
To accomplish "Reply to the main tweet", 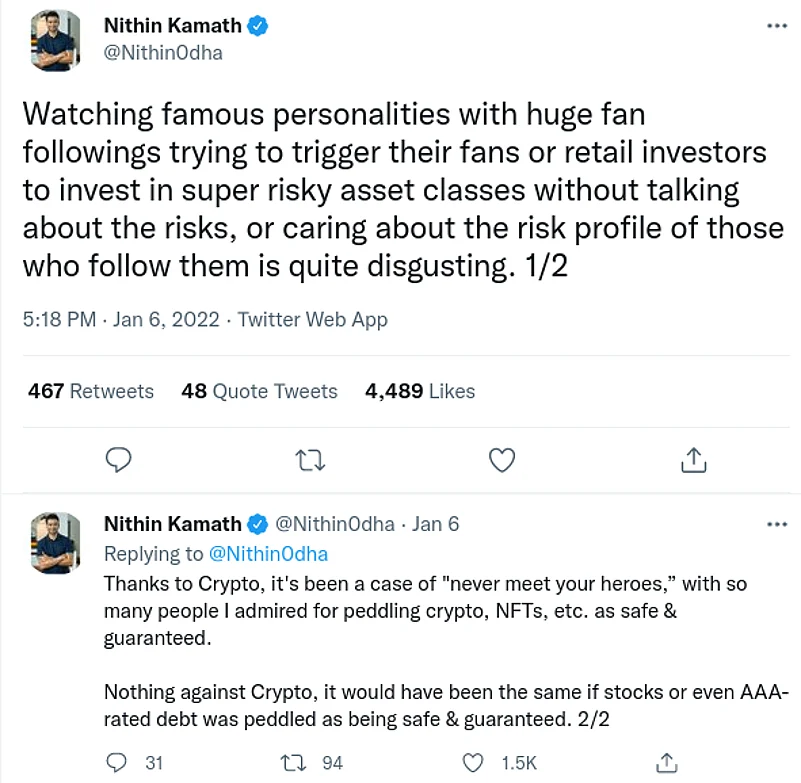I will click(119, 459).
